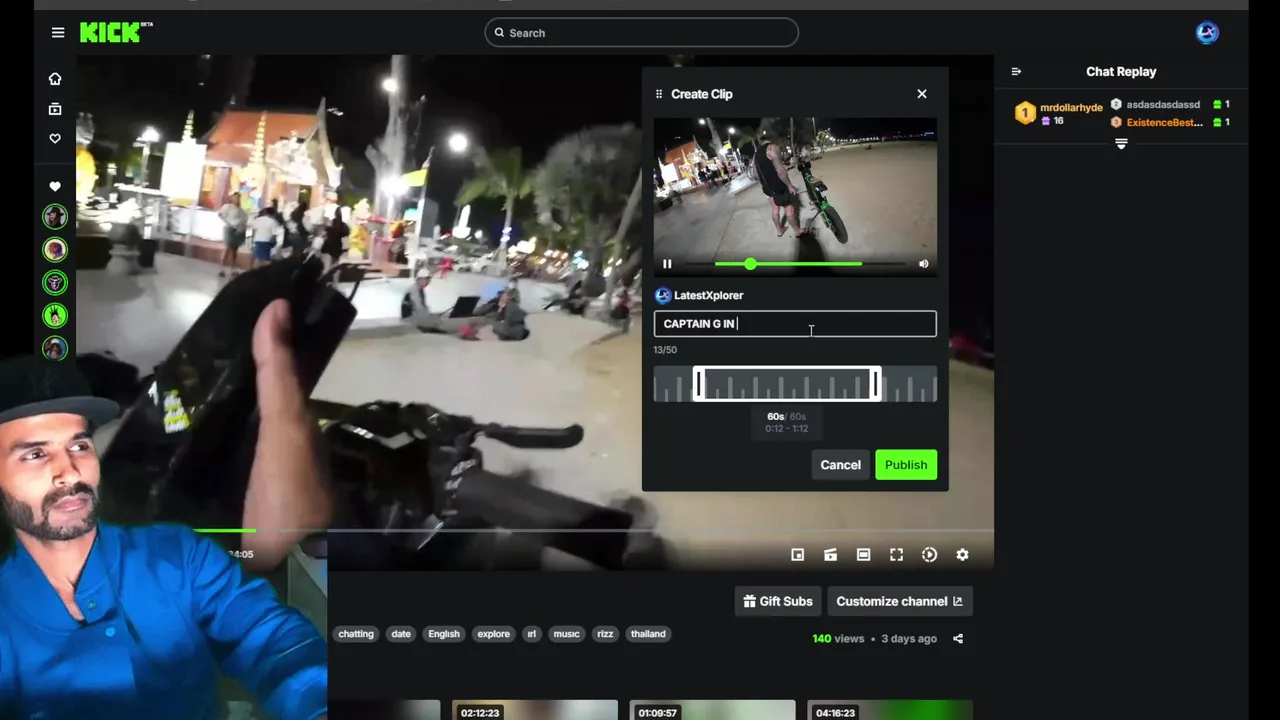1280x720 pixels.
Task: Publish the clip
Action: (x=906, y=465)
